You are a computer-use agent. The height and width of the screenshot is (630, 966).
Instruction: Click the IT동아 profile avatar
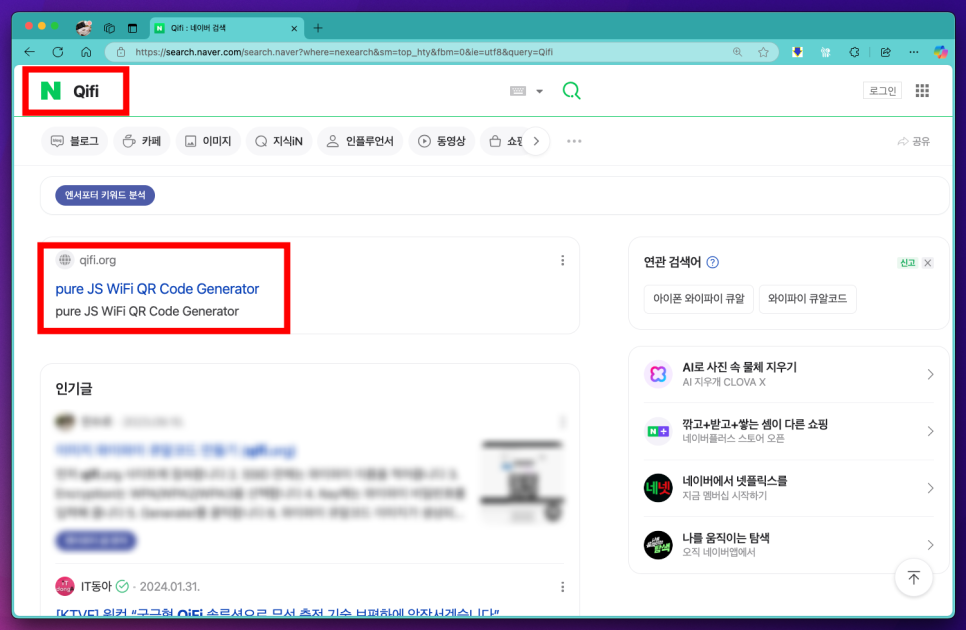coord(65,586)
